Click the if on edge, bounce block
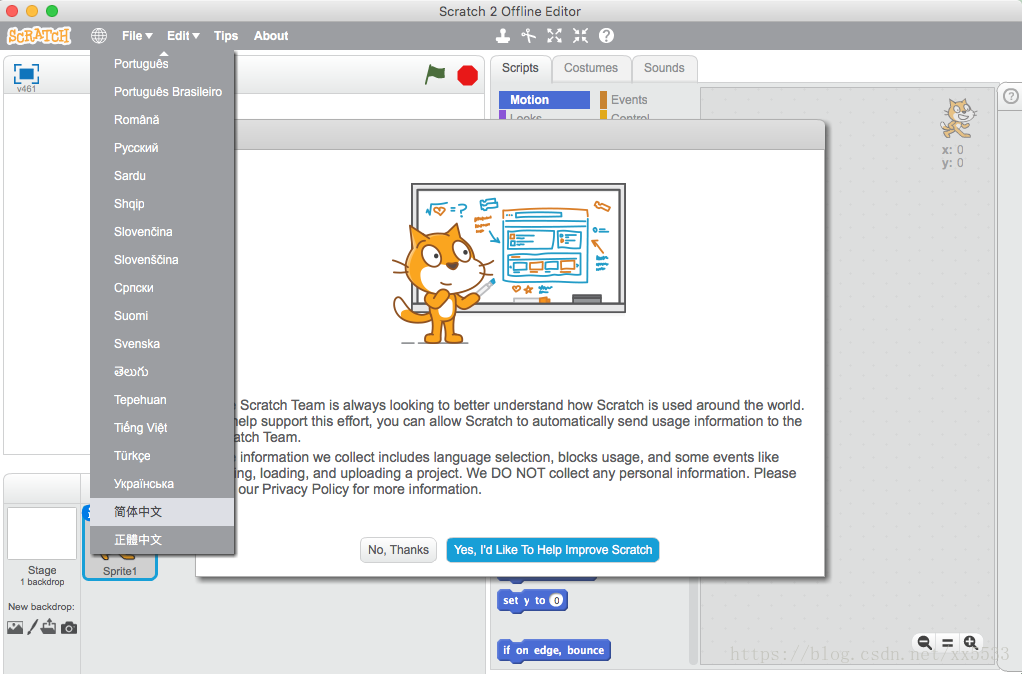Viewport: 1022px width, 674px height. coord(553,651)
